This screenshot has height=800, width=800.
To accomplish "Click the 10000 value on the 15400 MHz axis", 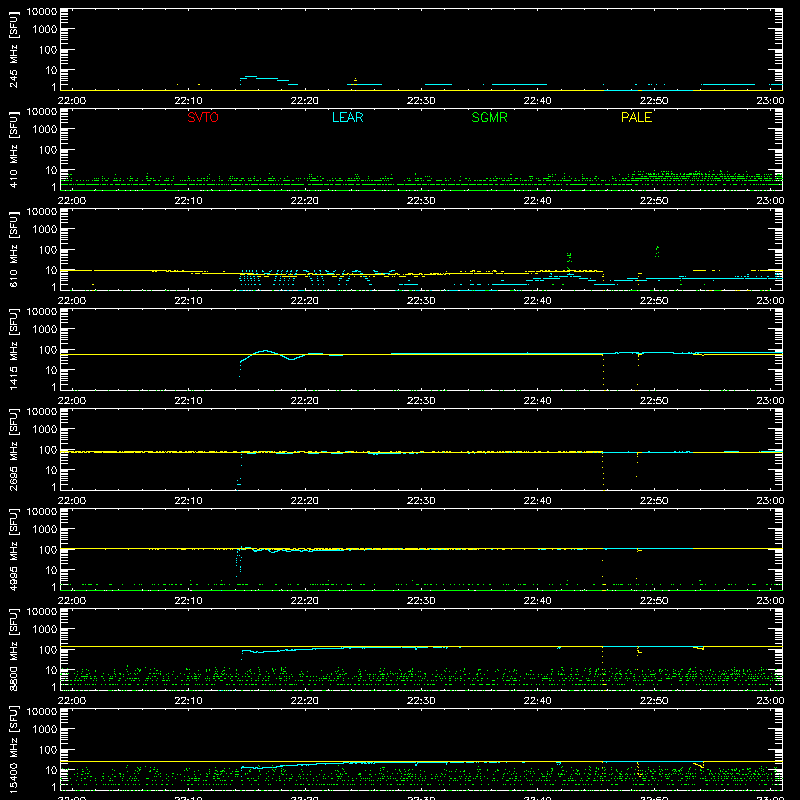I will point(42,712).
